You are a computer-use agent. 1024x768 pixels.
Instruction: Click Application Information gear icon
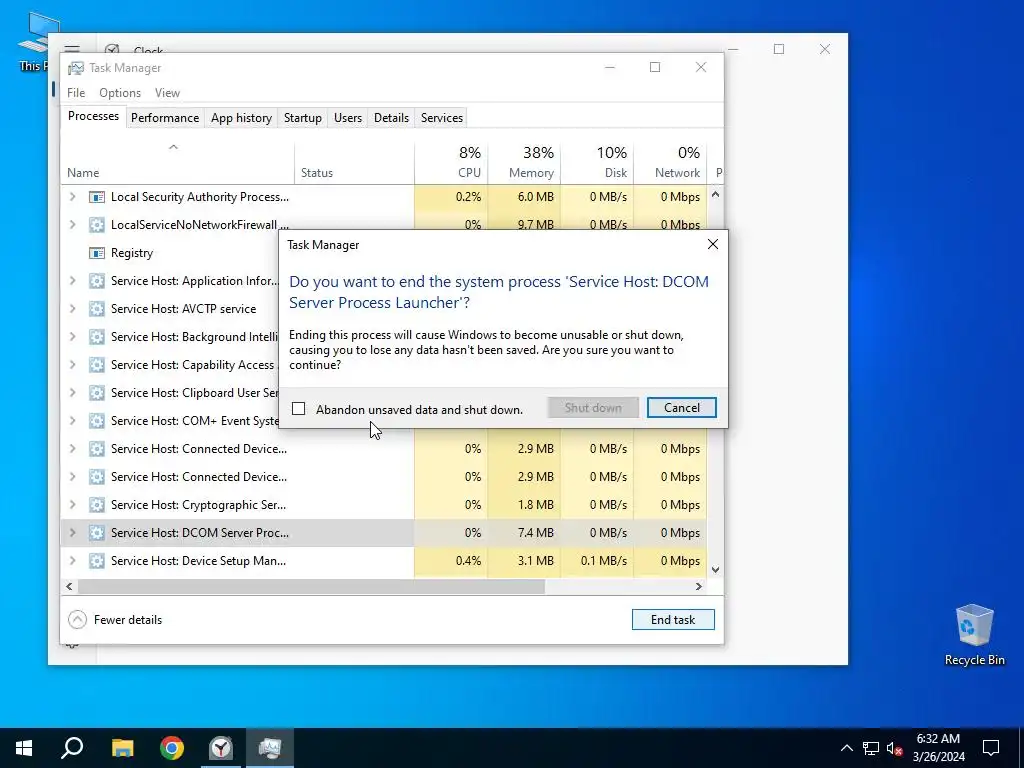tap(97, 281)
